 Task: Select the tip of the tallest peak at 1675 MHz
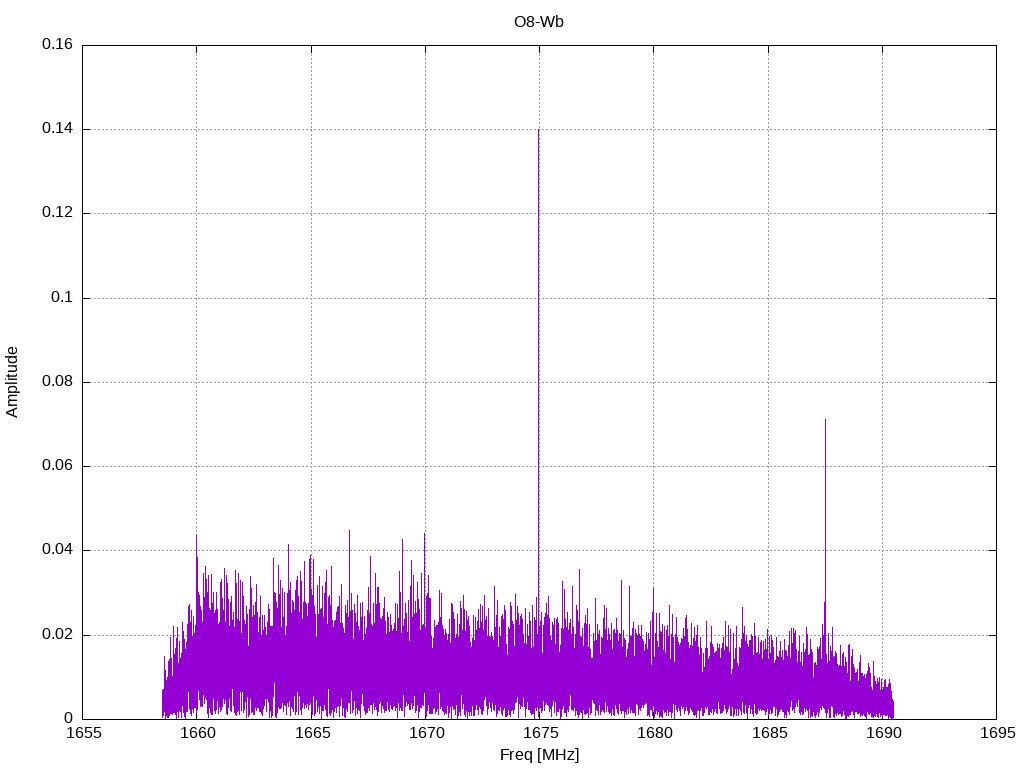pyautogui.click(x=539, y=130)
